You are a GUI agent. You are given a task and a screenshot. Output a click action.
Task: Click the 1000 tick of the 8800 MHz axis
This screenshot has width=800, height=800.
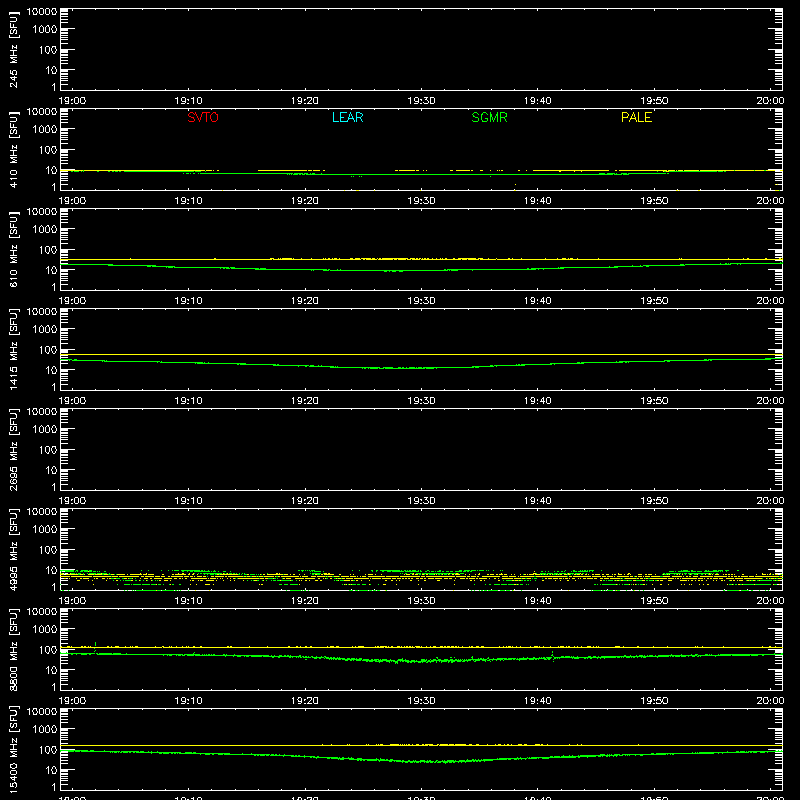[x=45, y=629]
